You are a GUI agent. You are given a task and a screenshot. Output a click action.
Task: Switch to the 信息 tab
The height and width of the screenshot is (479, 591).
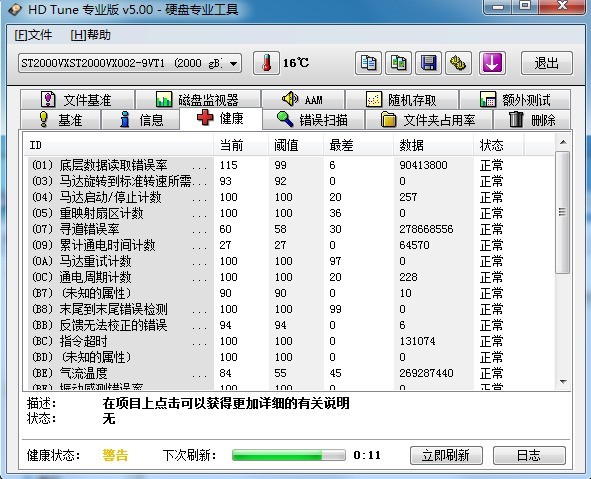coord(140,120)
